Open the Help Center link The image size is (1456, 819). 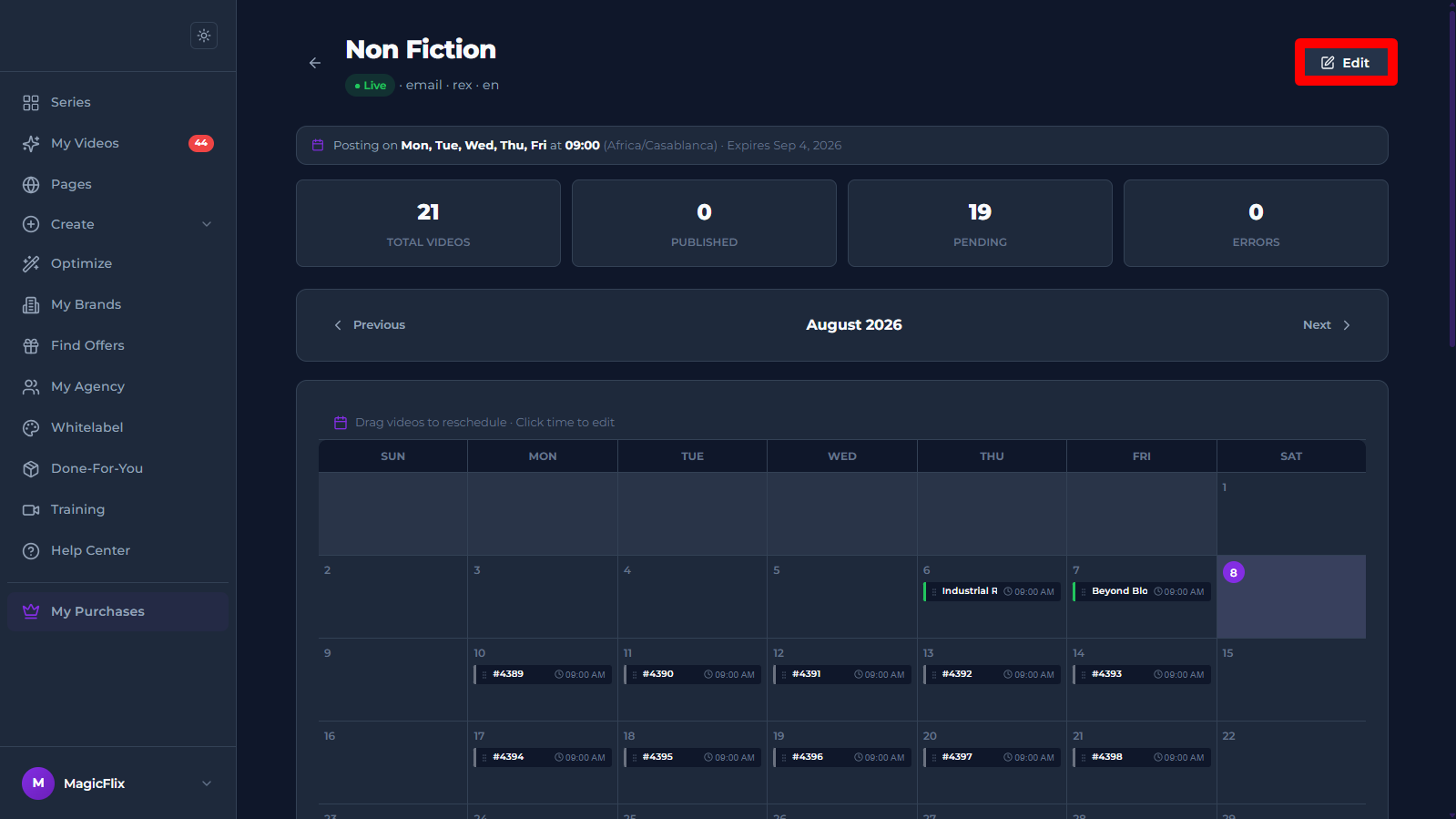(x=117, y=551)
